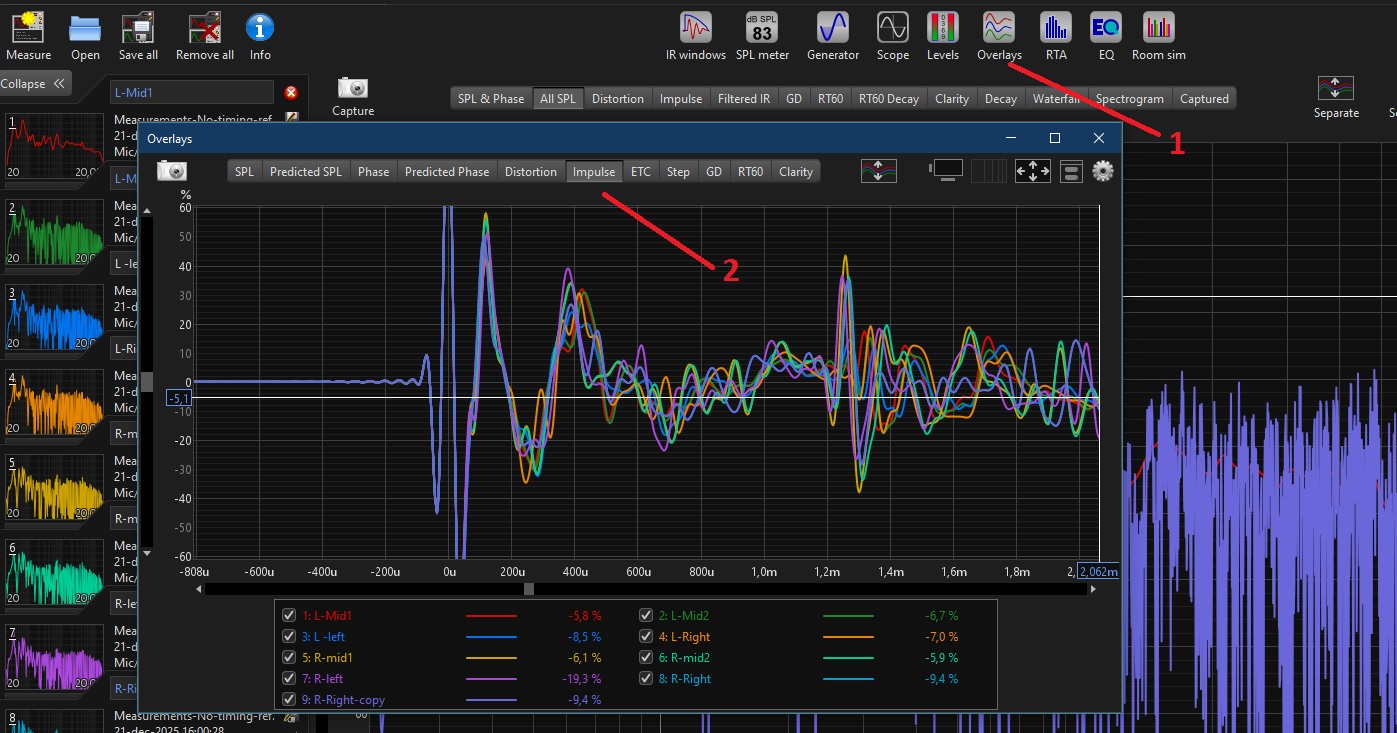Open Overlays settings gear icon
The image size is (1397, 733).
pyautogui.click(x=1103, y=171)
